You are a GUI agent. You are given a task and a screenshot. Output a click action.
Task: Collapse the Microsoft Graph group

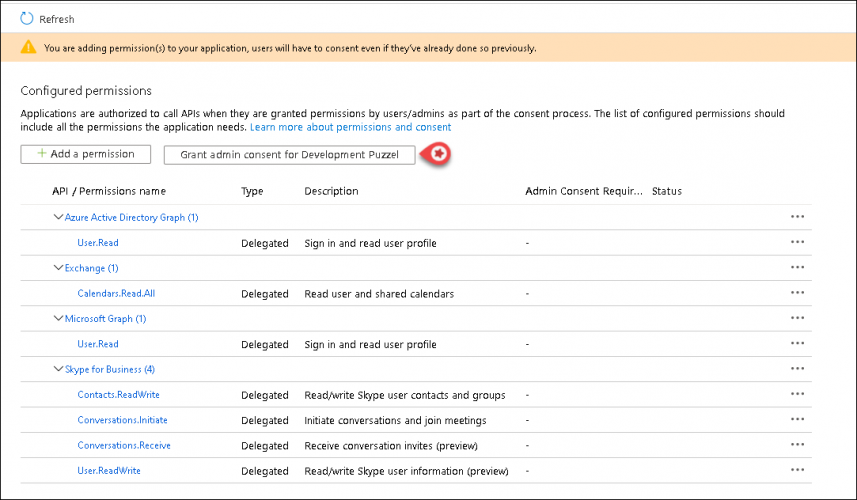[57, 319]
